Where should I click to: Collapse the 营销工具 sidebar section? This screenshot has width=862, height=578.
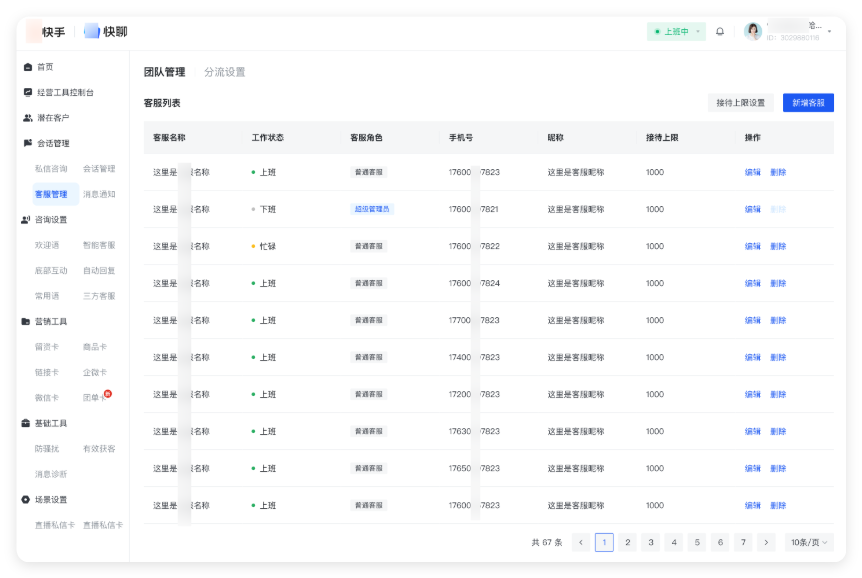coord(52,321)
